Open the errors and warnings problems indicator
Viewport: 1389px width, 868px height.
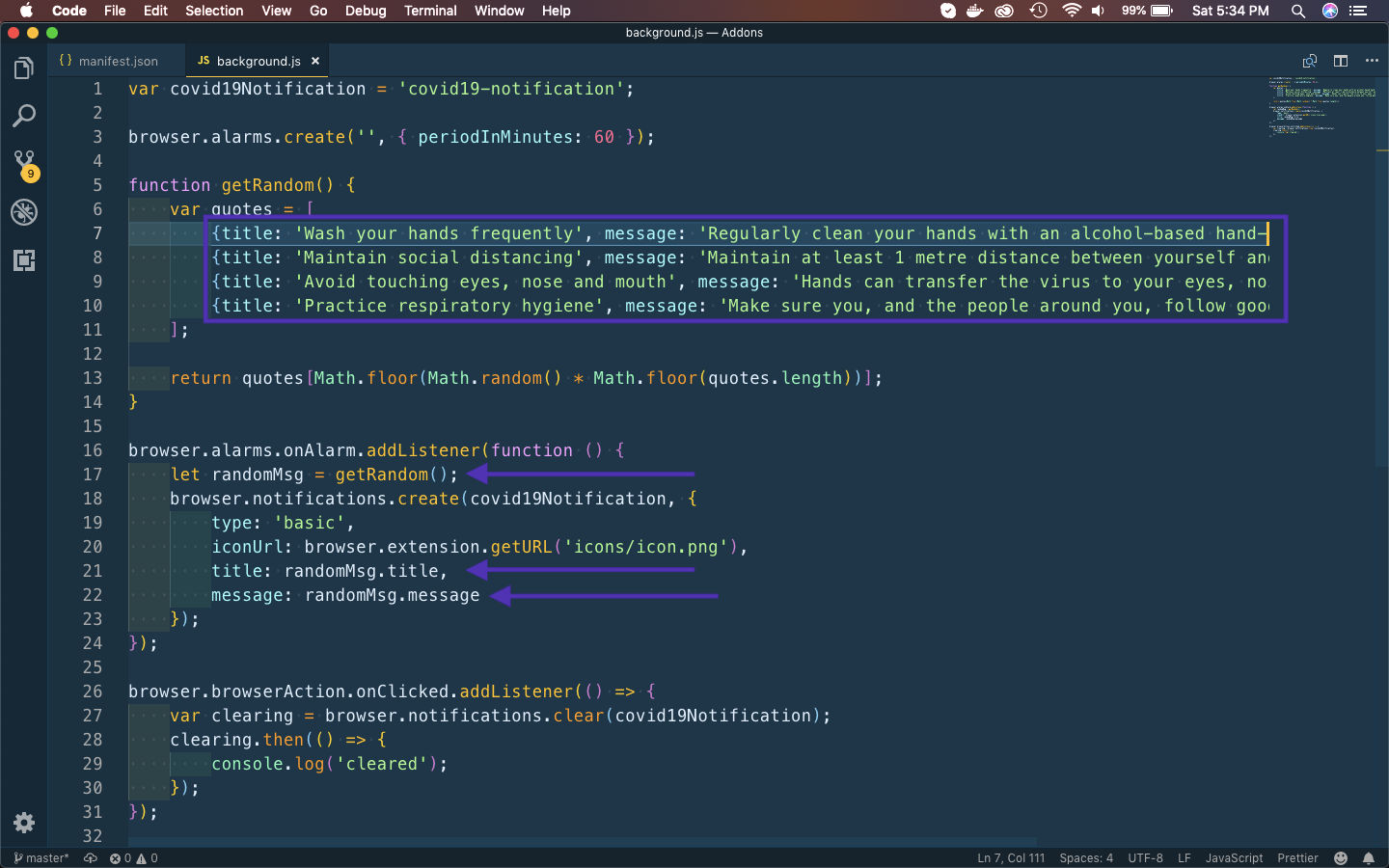coord(133,857)
